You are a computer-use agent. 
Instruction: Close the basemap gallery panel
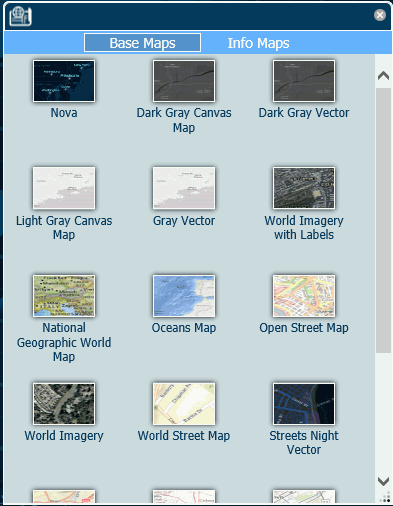[380, 15]
